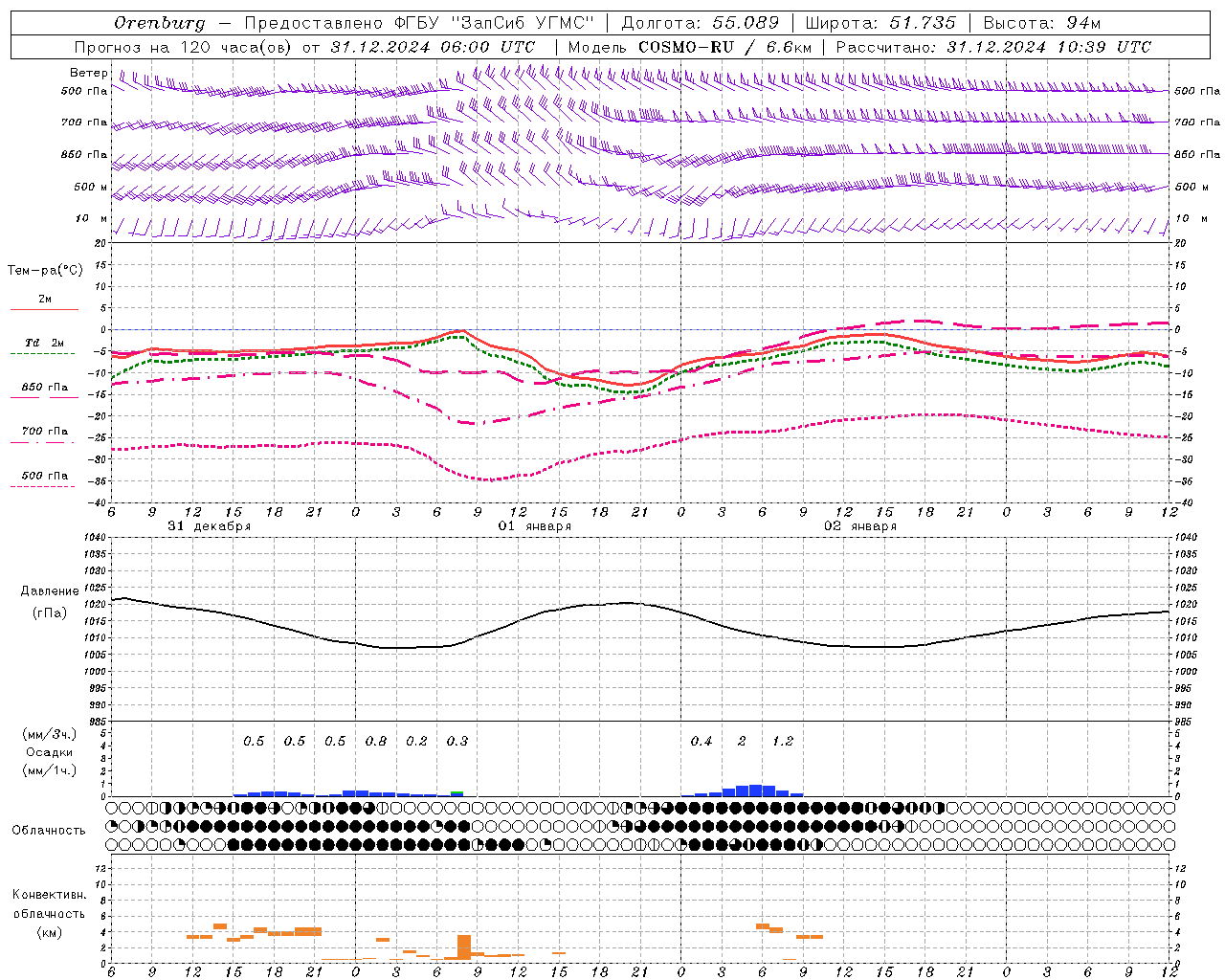1225x980 pixels.
Task: Click the Конвективн. convective panel label
Action: (x=49, y=895)
